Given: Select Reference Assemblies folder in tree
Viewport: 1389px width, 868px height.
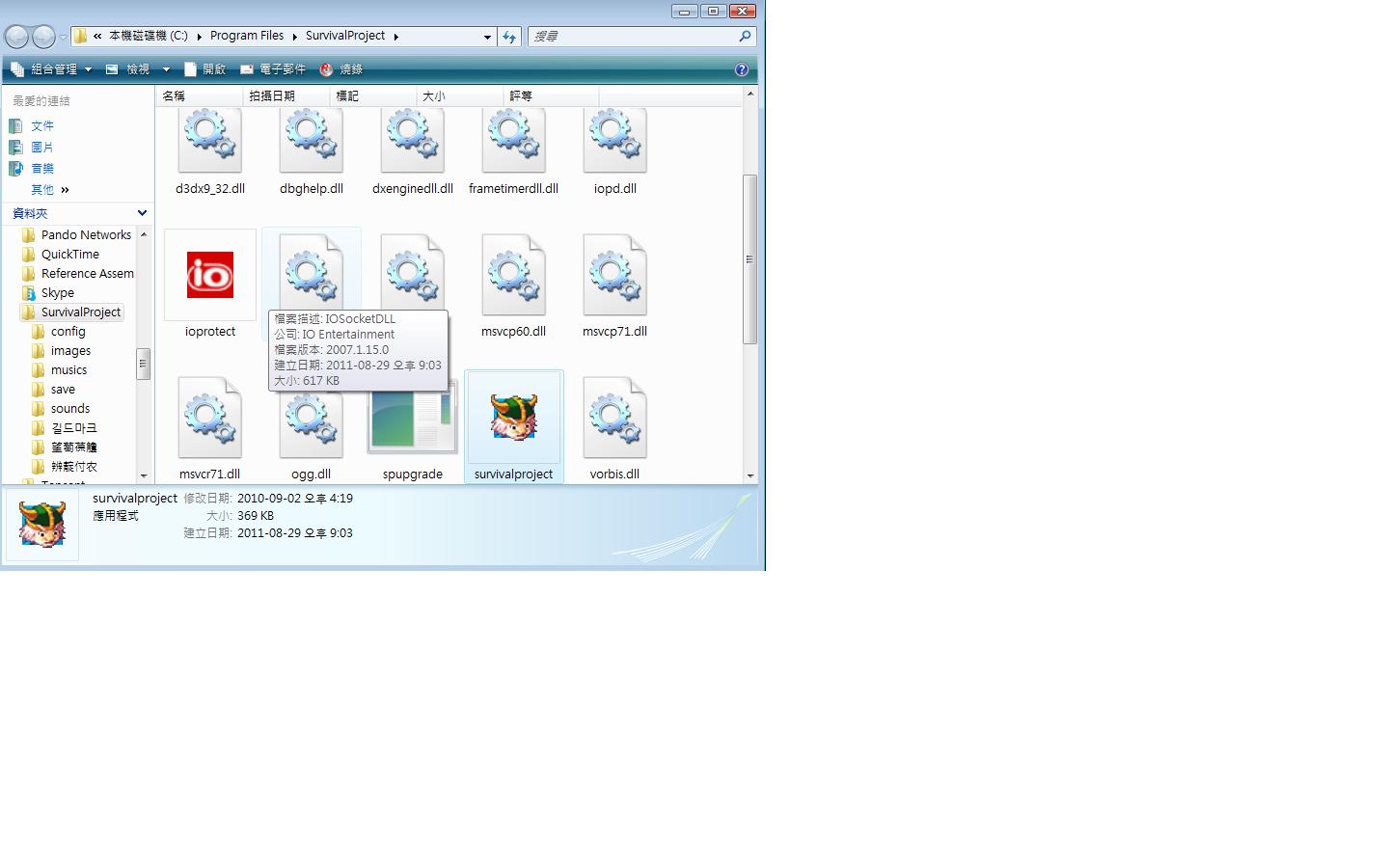Looking at the screenshot, I should (87, 274).
